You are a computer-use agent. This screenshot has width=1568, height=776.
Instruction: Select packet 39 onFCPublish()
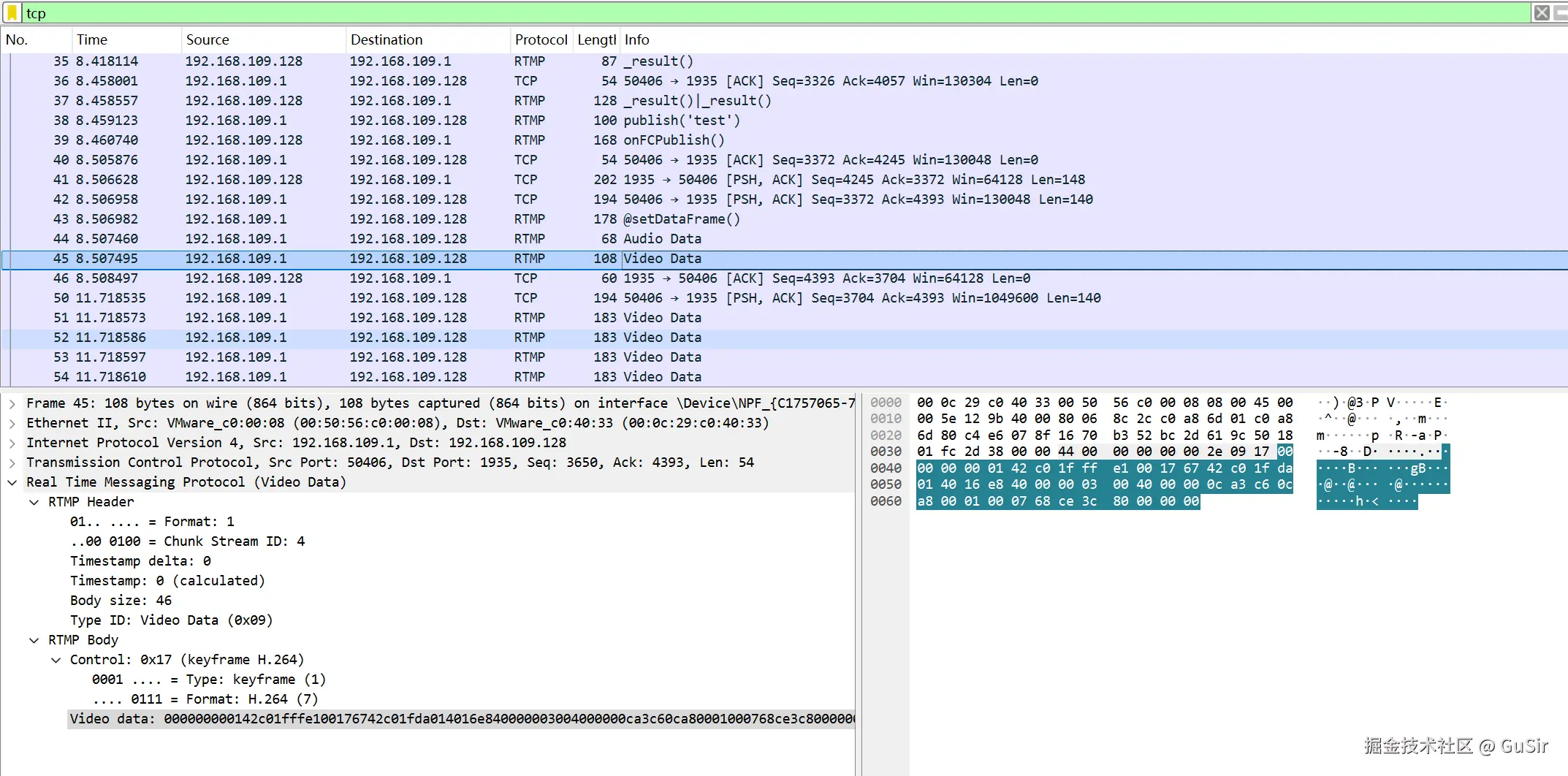pyautogui.click(x=784, y=140)
